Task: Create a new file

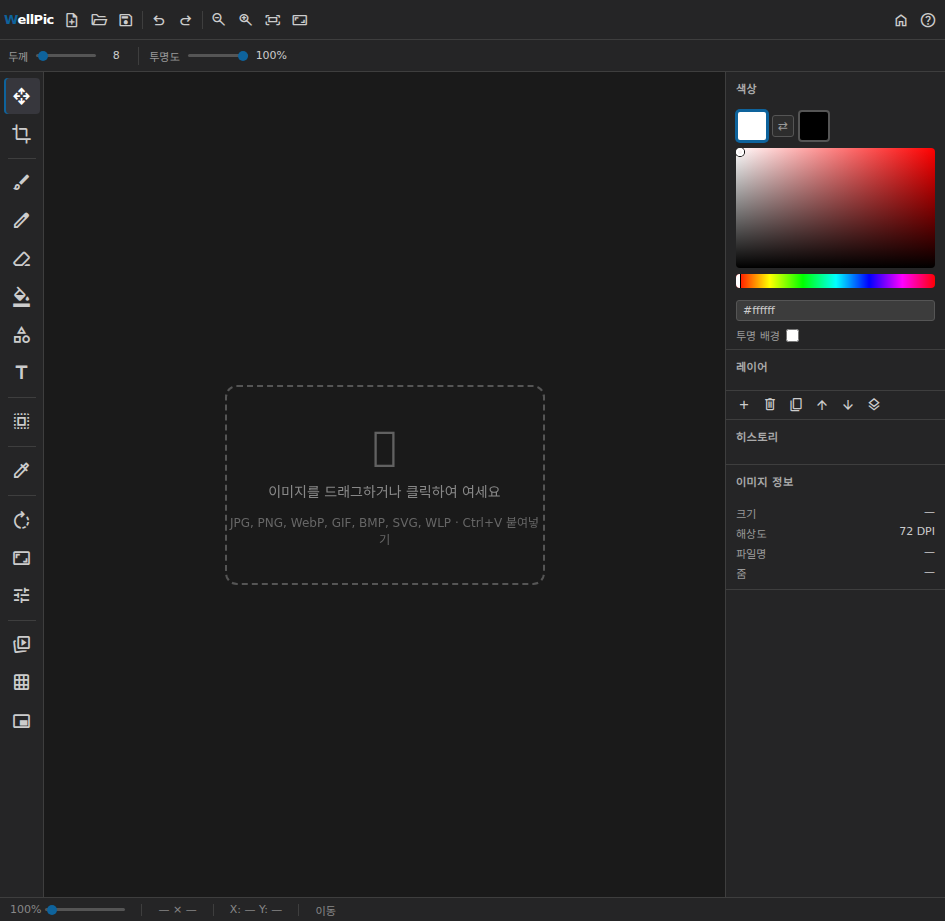Action: (x=72, y=20)
